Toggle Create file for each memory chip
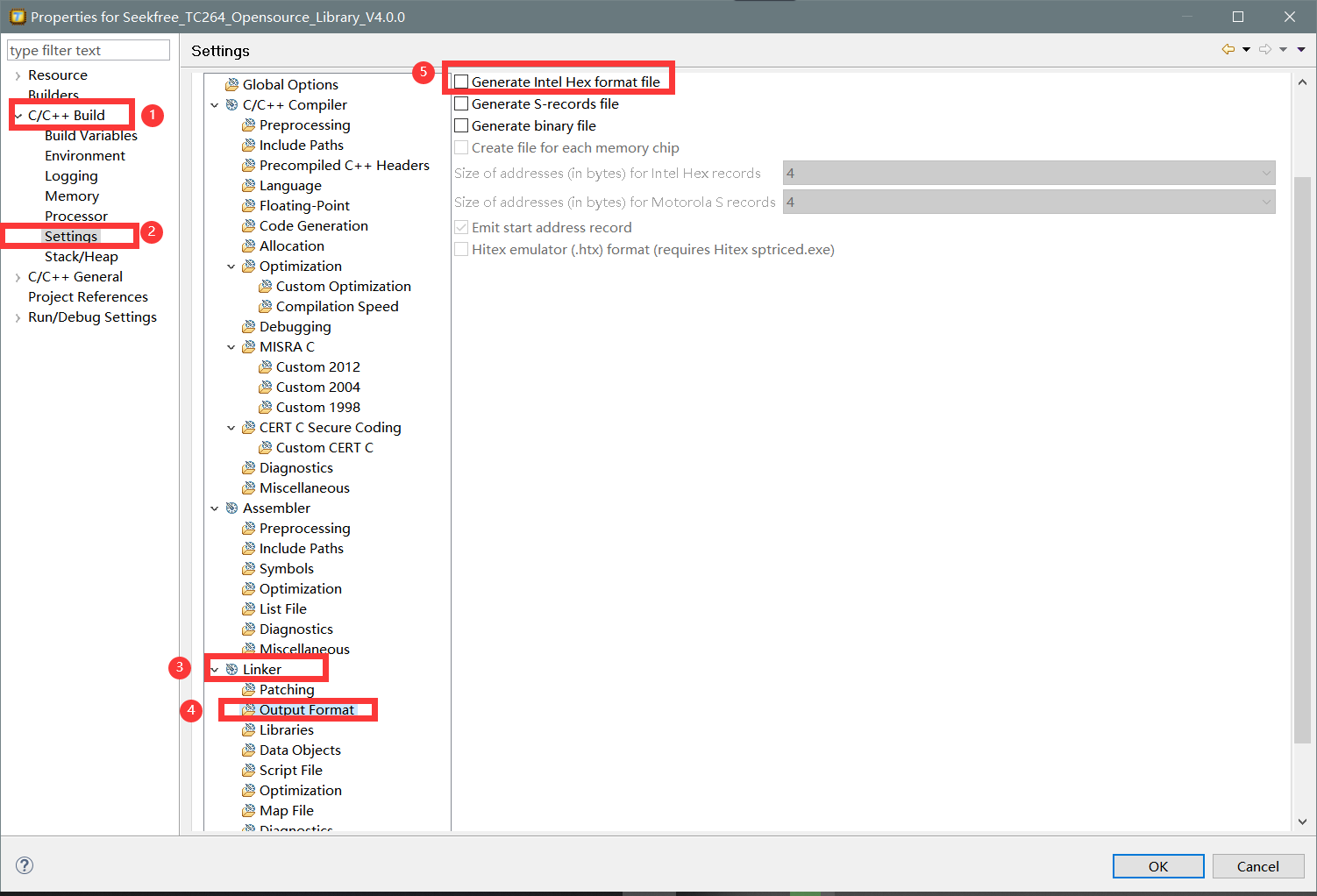Image resolution: width=1317 pixels, height=896 pixels. tap(461, 148)
